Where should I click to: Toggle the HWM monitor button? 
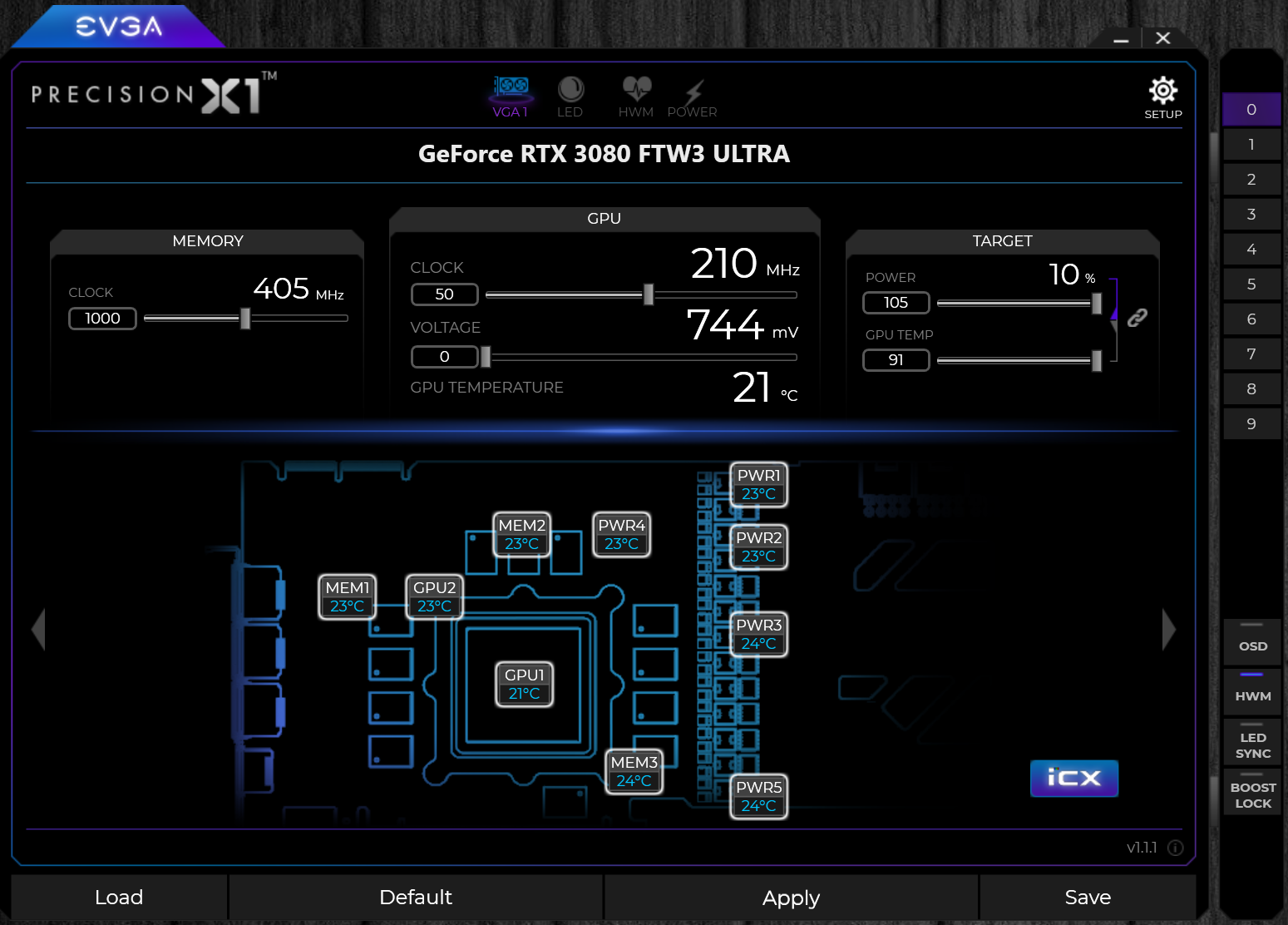[x=1252, y=690]
